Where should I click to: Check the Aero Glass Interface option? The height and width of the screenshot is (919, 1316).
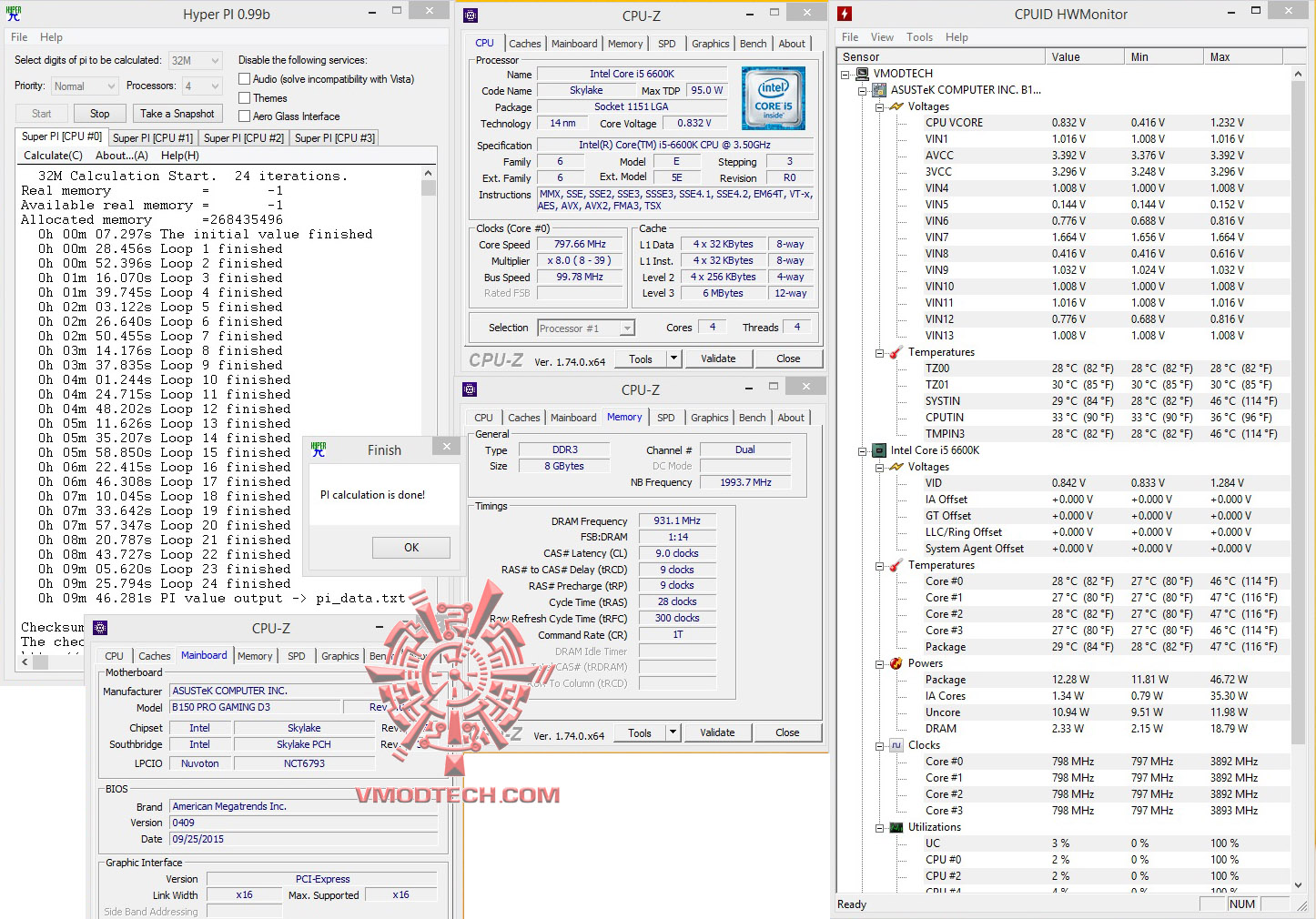tap(244, 116)
